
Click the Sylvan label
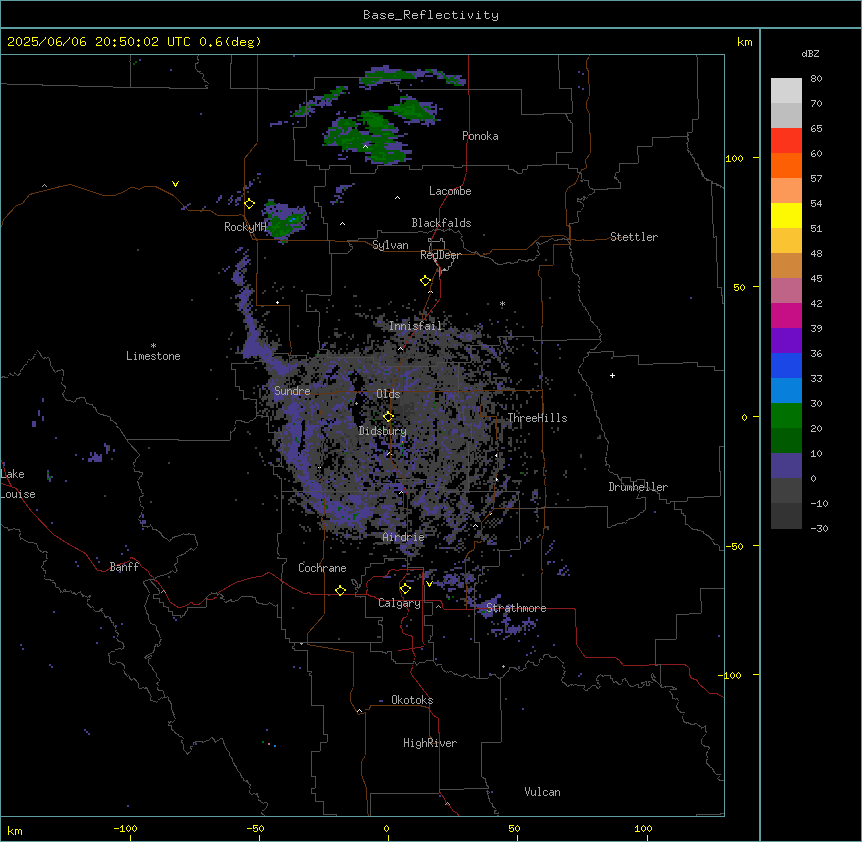pyautogui.click(x=390, y=245)
